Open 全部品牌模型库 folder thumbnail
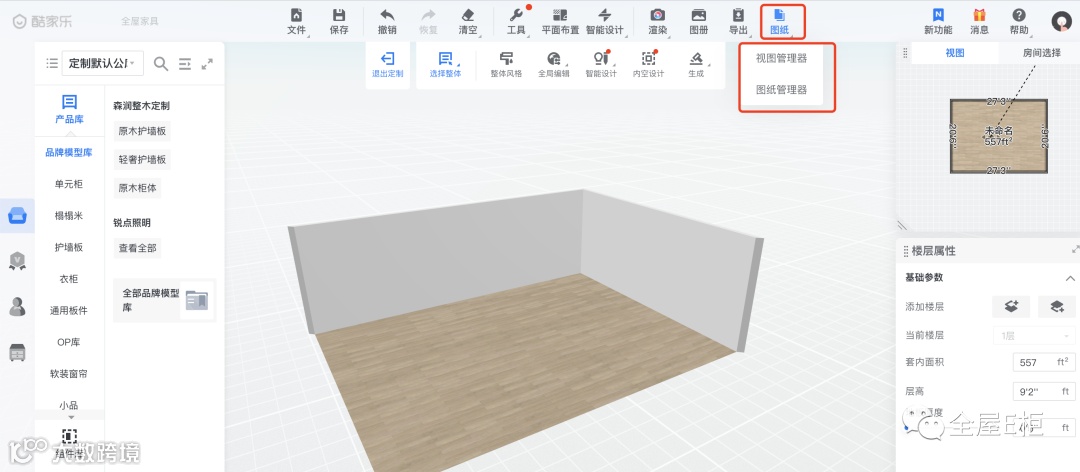 [x=196, y=300]
